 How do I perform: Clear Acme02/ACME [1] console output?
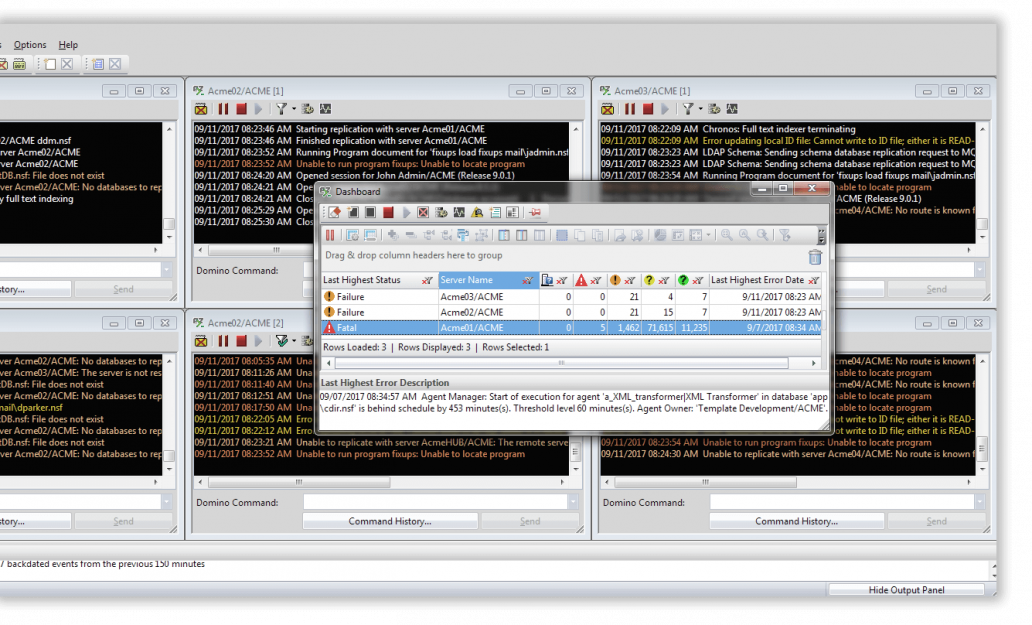201,109
